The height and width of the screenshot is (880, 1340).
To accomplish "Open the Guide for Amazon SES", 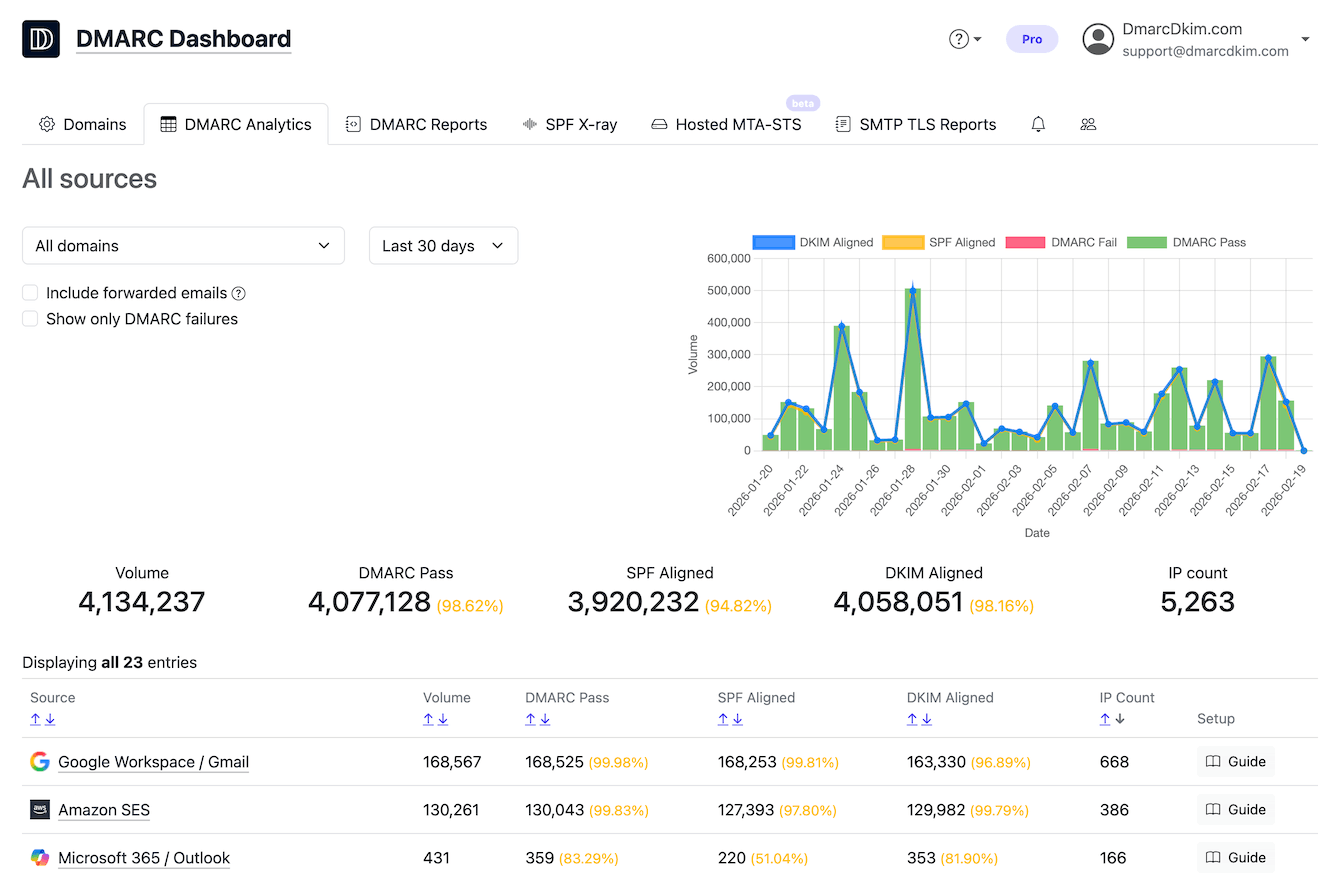I will (x=1235, y=809).
